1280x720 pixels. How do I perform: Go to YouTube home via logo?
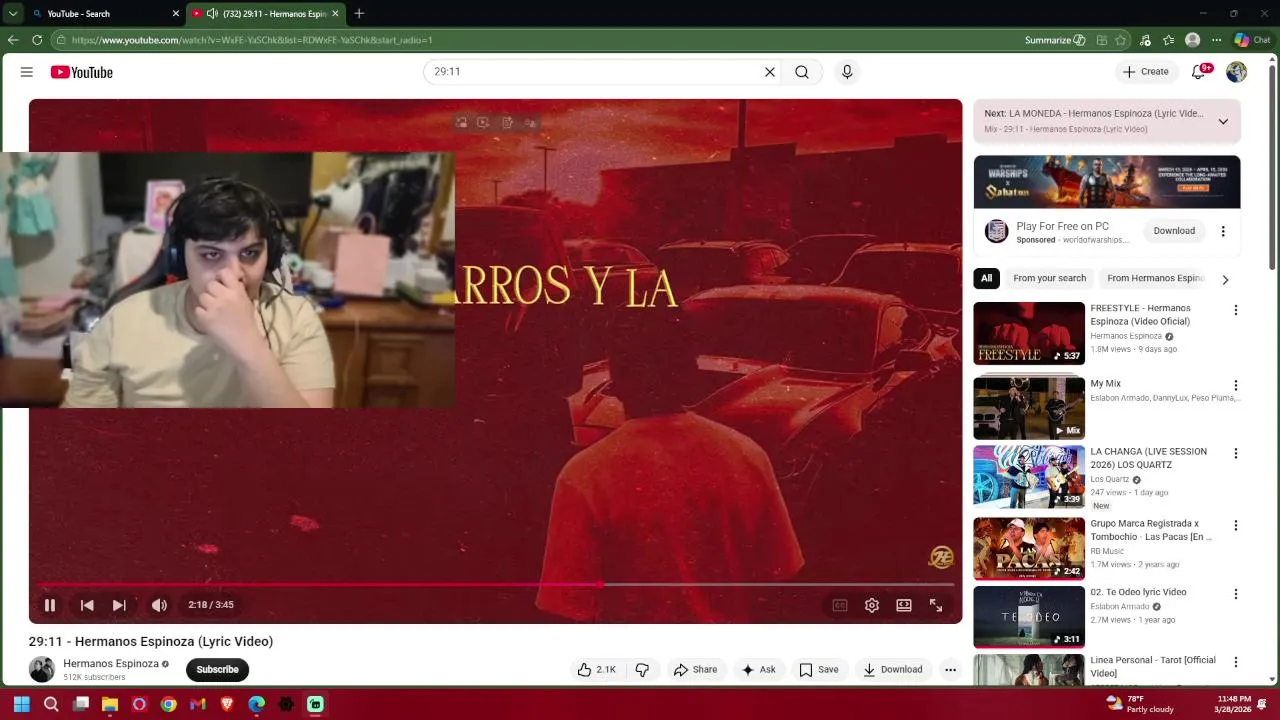(82, 72)
